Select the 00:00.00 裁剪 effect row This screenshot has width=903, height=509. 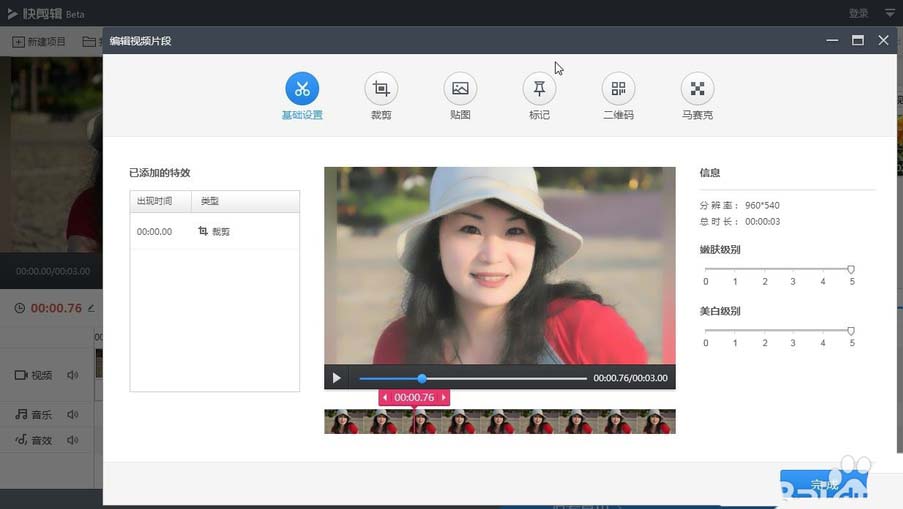215,231
